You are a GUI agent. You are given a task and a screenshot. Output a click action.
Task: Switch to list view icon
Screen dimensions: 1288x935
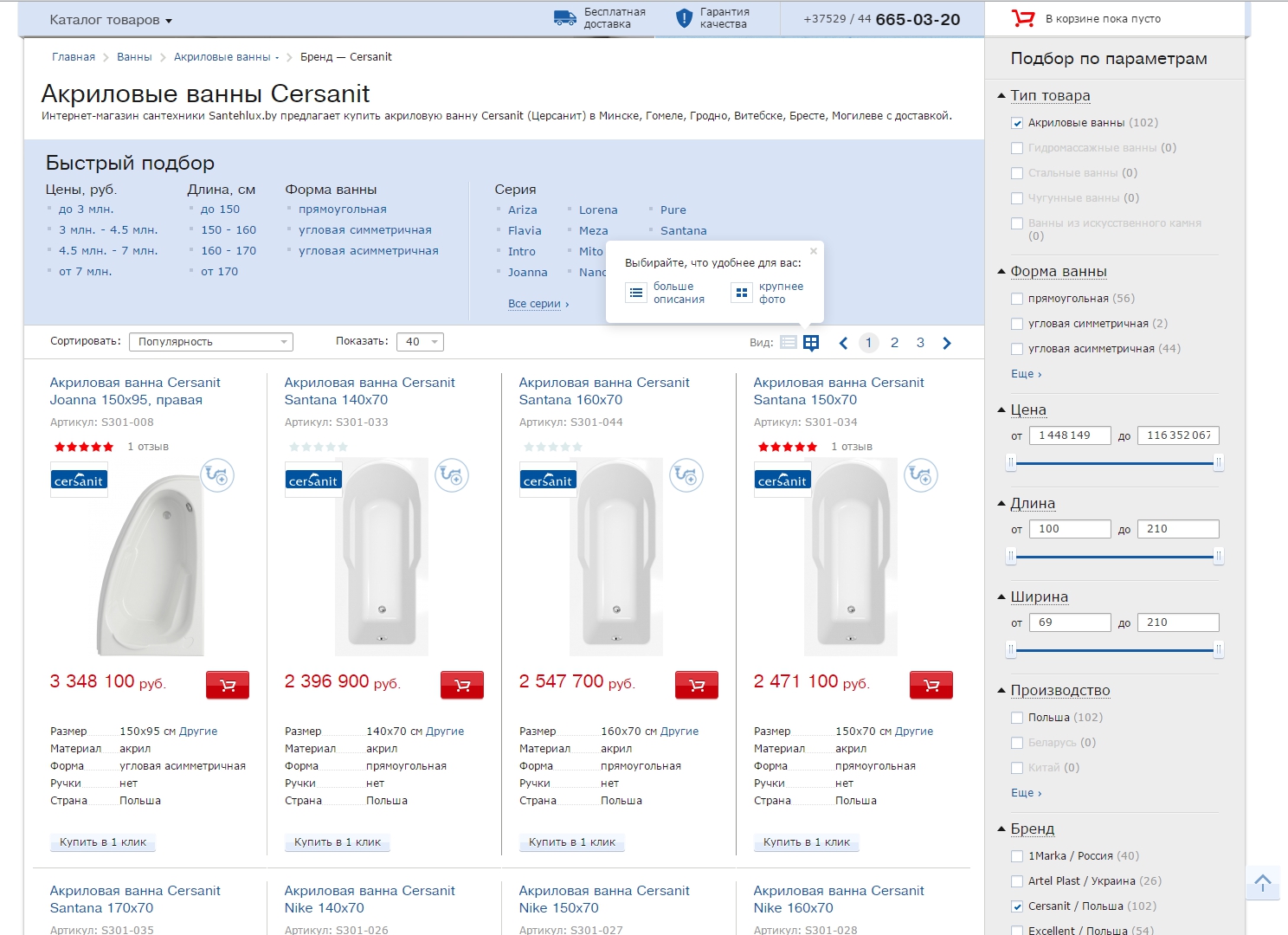pos(788,343)
